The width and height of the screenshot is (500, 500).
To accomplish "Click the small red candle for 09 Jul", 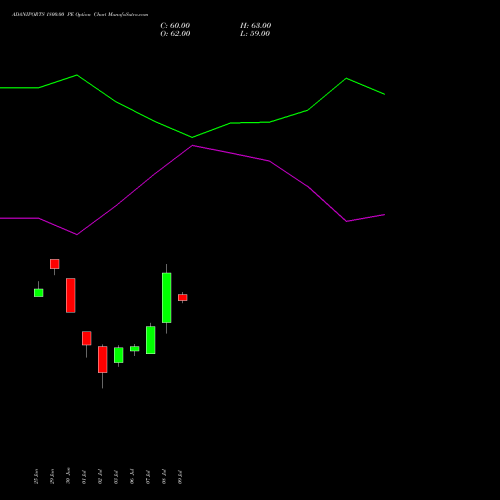I will (183, 297).
